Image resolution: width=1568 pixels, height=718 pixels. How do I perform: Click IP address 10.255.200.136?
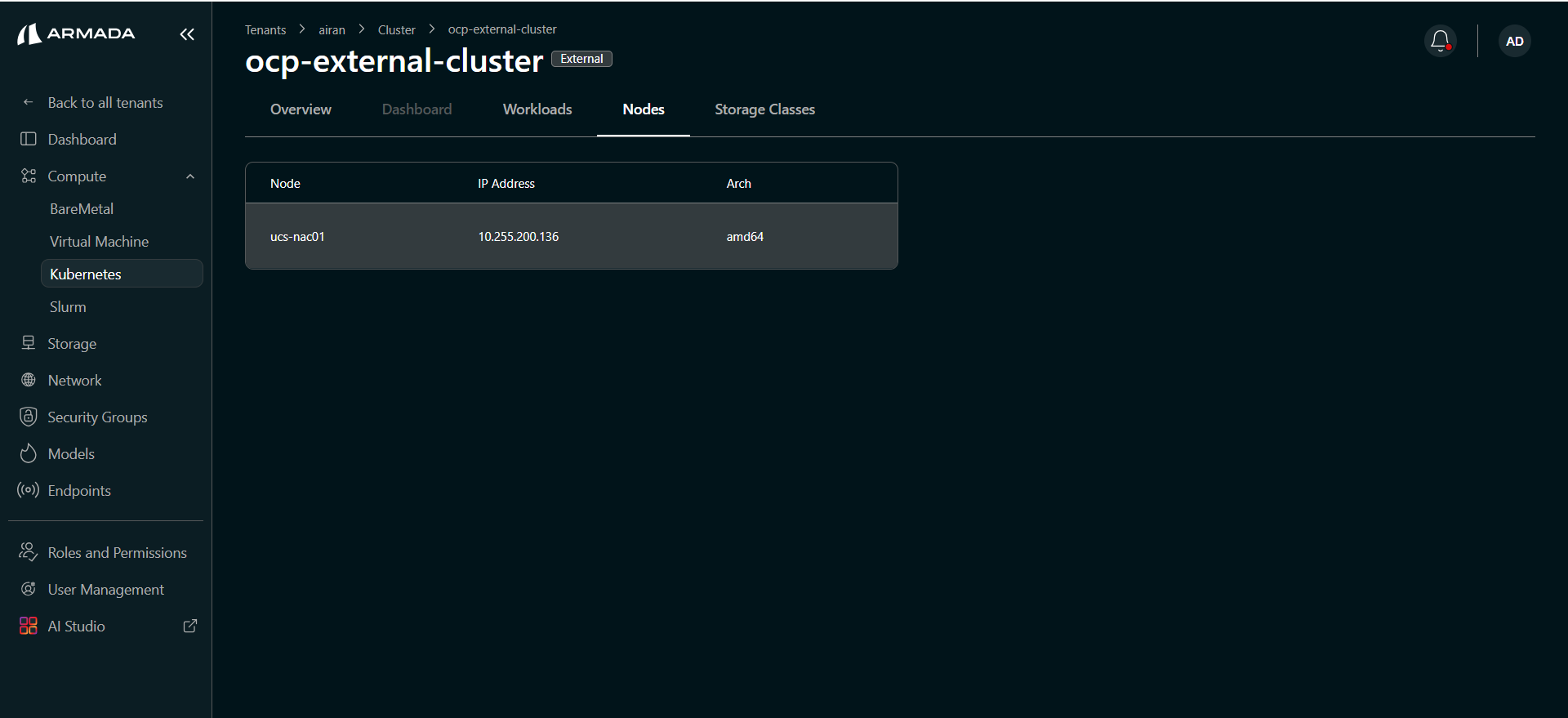[518, 236]
